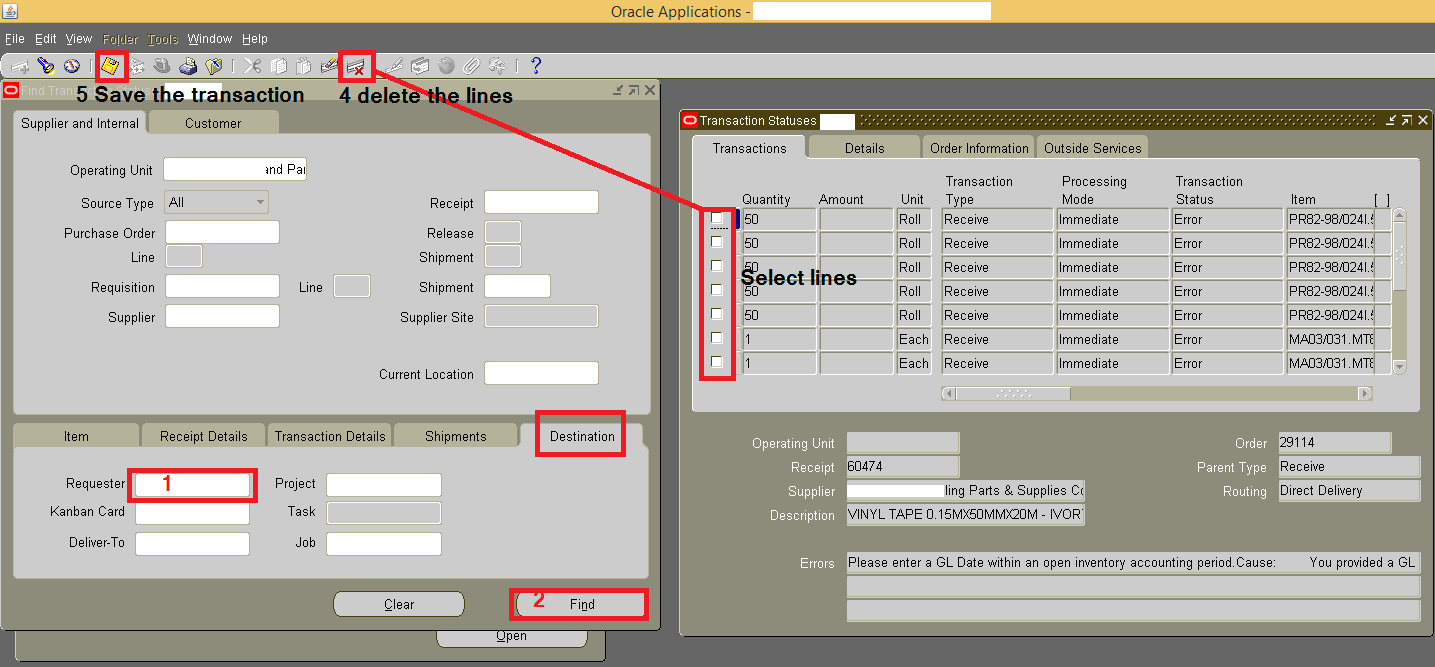Click the Next Step toolbar icon
This screenshot has width=1435, height=667.
pos(137,67)
